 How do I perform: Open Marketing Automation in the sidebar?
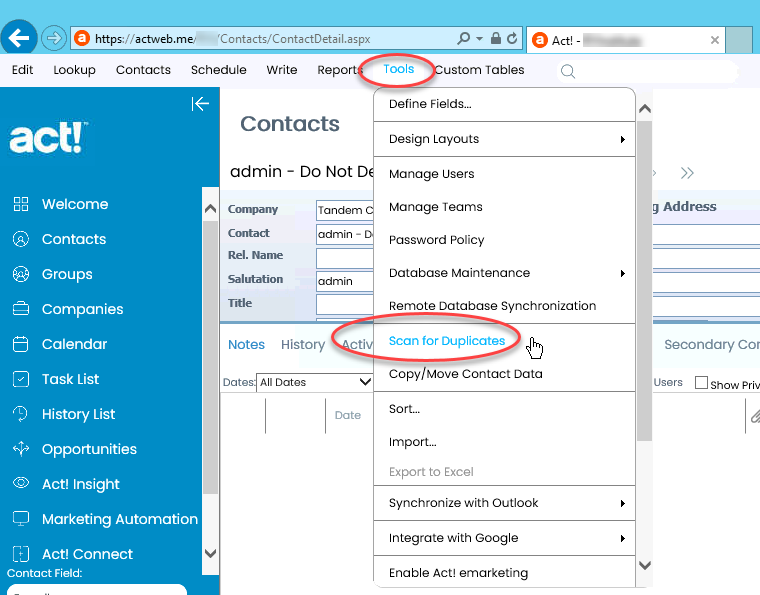click(x=120, y=519)
